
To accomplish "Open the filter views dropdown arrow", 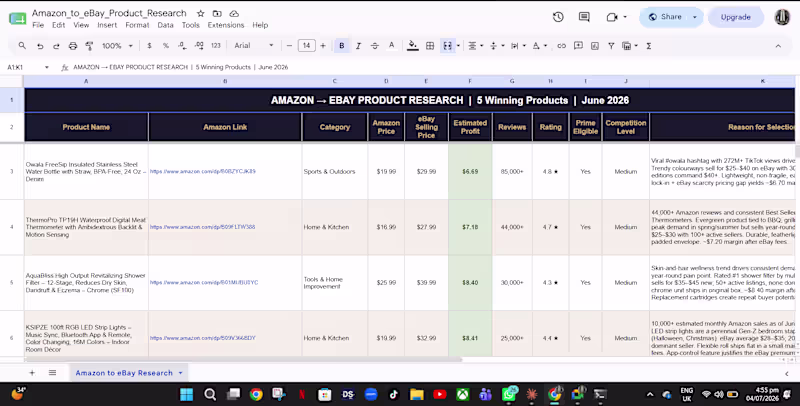I will coord(636,46).
